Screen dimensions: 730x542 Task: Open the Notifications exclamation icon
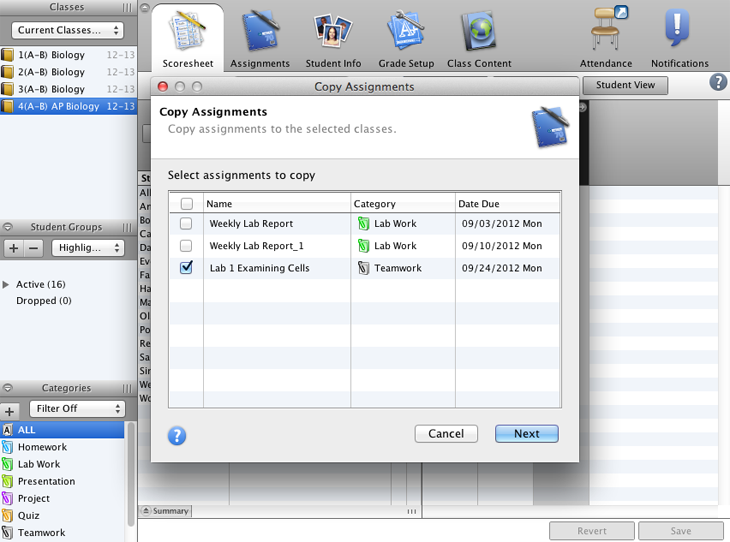click(x=679, y=32)
